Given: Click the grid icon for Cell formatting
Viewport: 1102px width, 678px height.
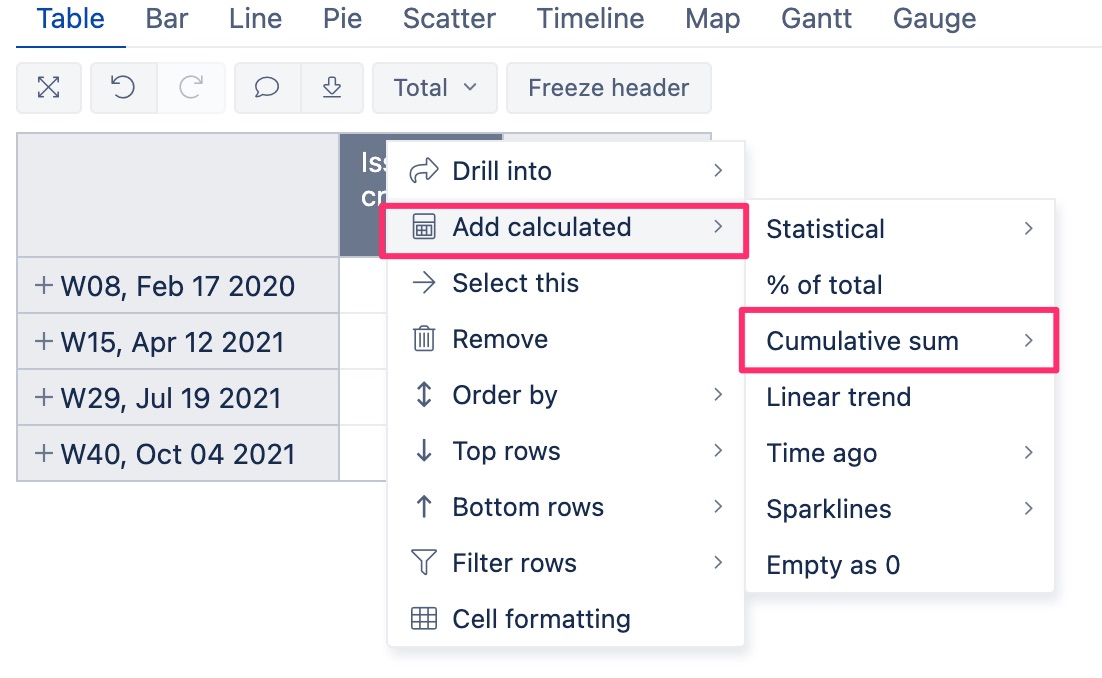Looking at the screenshot, I should click(x=424, y=619).
